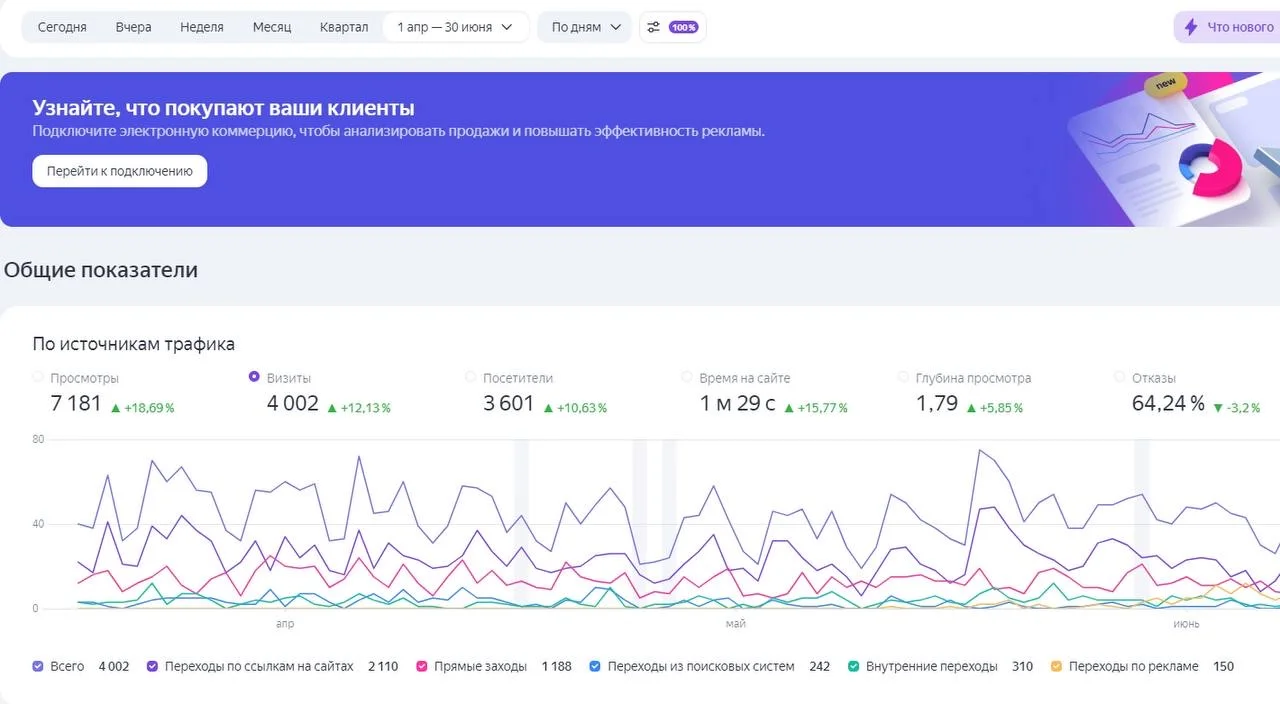The width and height of the screenshot is (1280, 704).
Task: Select the Вчера period tab
Action: [133, 27]
